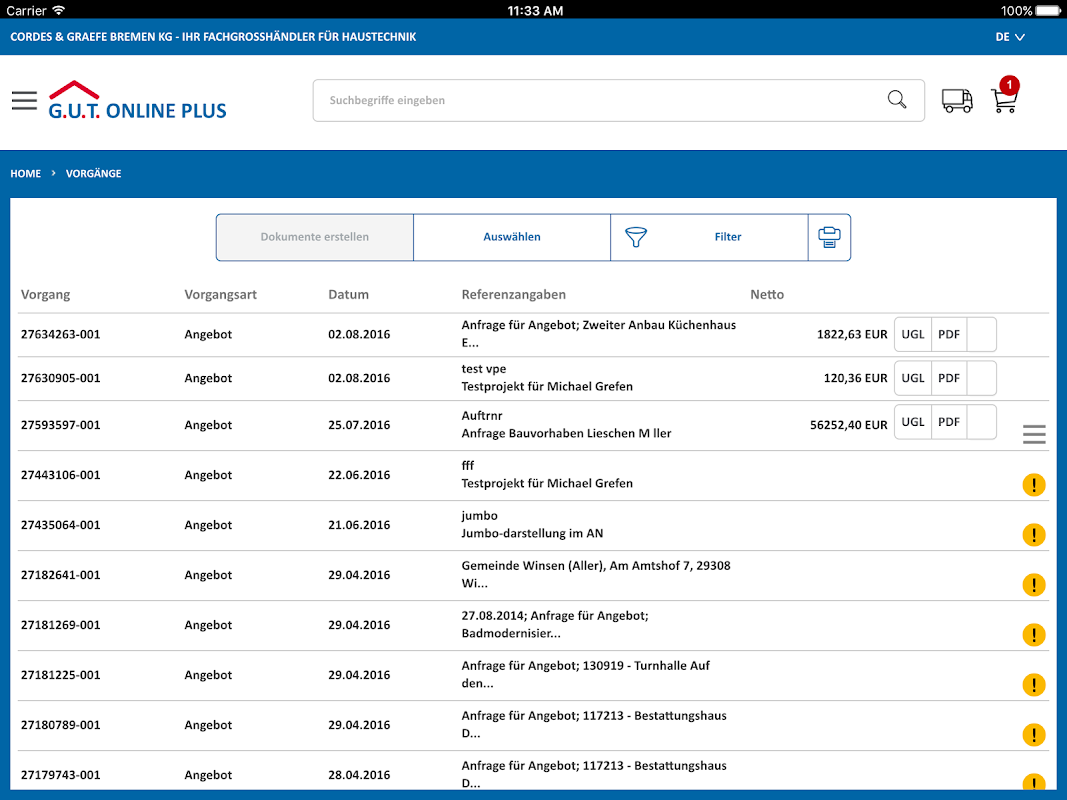The width and height of the screenshot is (1067, 800).
Task: Open the hamburger menu beside the logo
Action: 24,100
